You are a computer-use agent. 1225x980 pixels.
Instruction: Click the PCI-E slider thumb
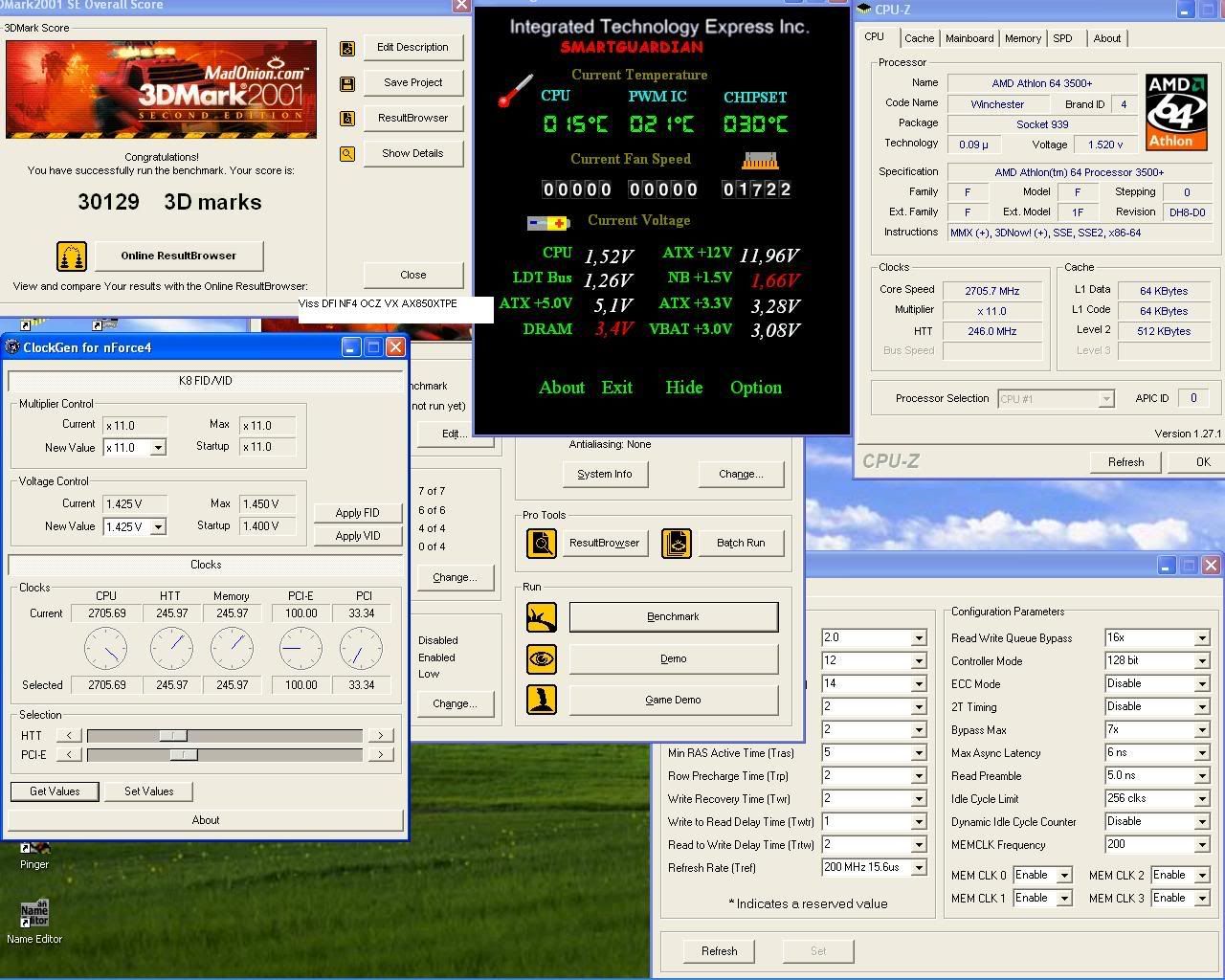pos(184,754)
